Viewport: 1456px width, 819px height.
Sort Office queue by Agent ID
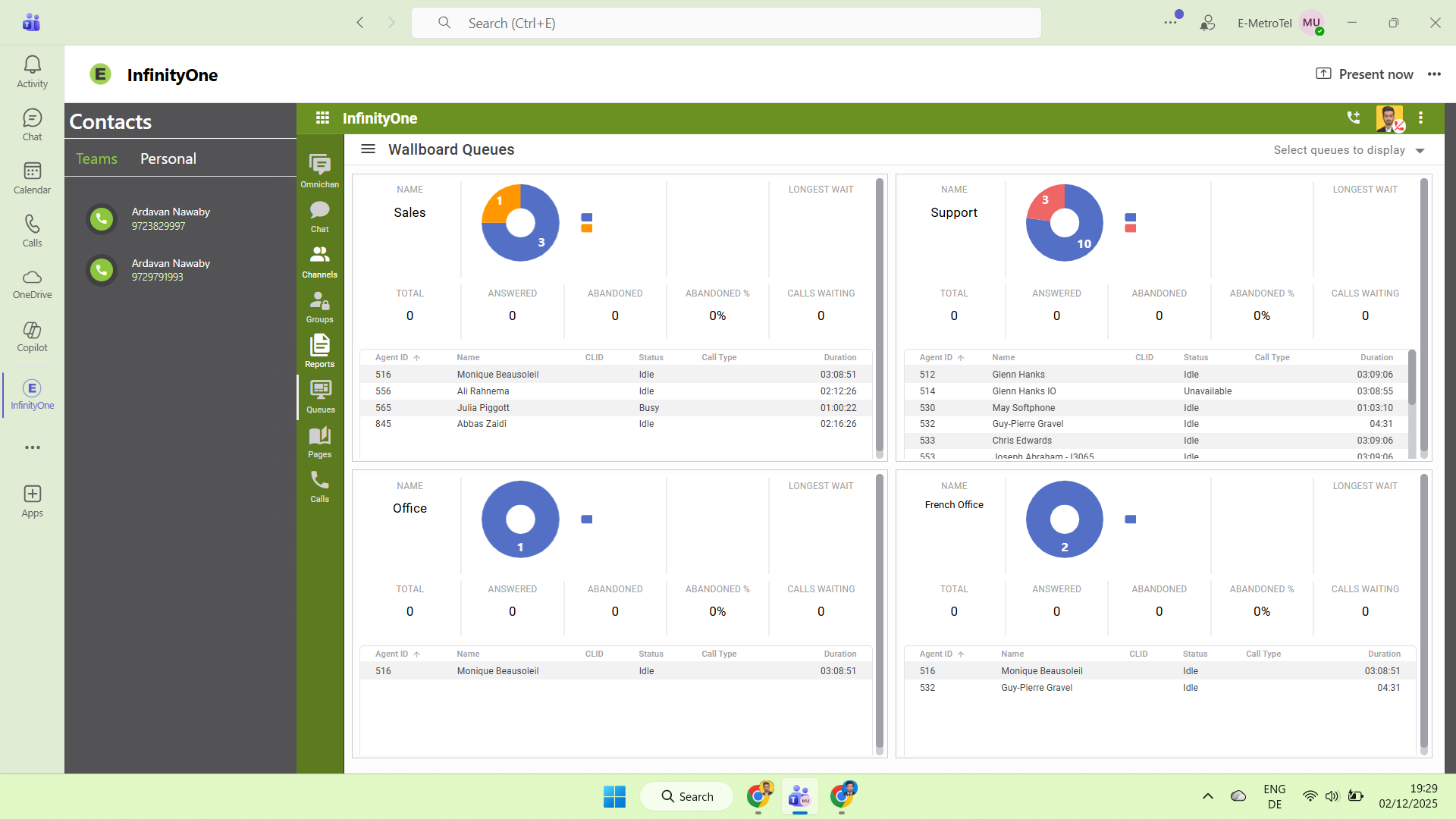[397, 654]
